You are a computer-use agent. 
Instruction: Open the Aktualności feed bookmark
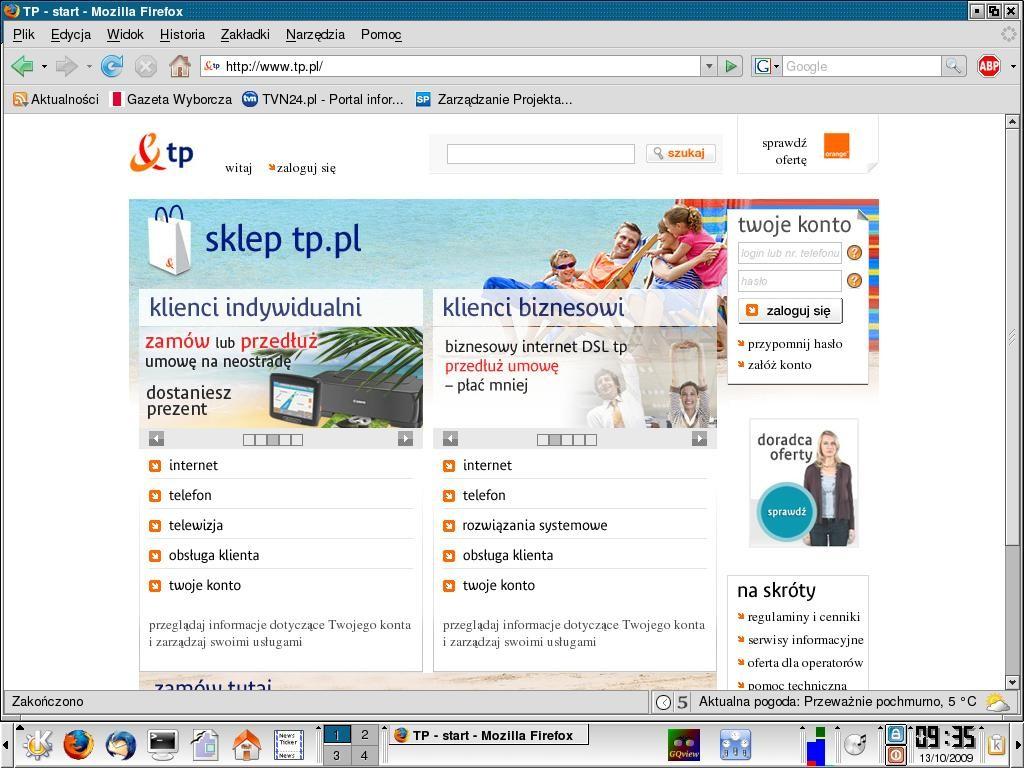pyautogui.click(x=56, y=99)
